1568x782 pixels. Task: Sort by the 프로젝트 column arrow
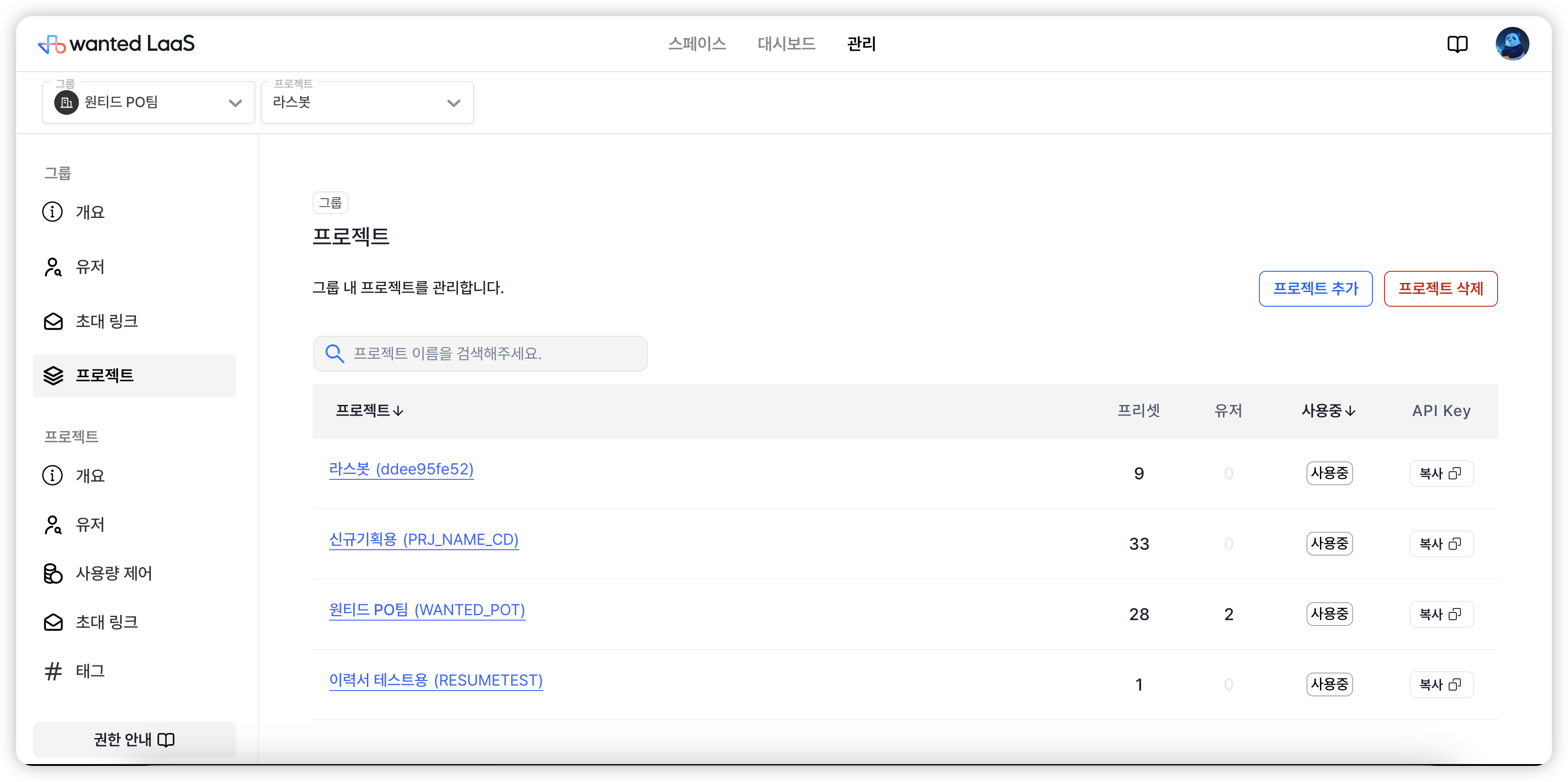pyautogui.click(x=398, y=411)
